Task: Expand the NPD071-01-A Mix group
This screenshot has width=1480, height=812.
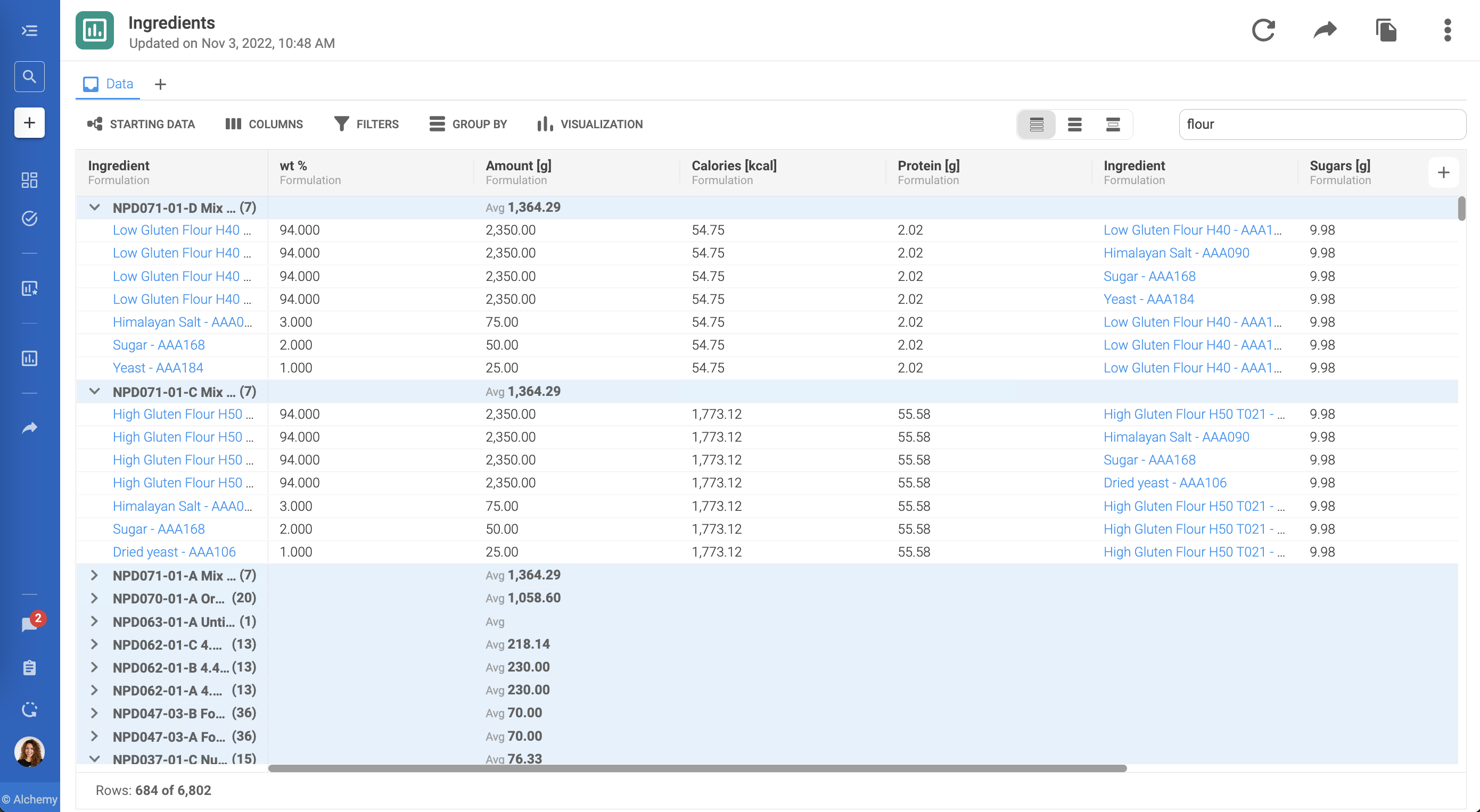Action: [95, 575]
